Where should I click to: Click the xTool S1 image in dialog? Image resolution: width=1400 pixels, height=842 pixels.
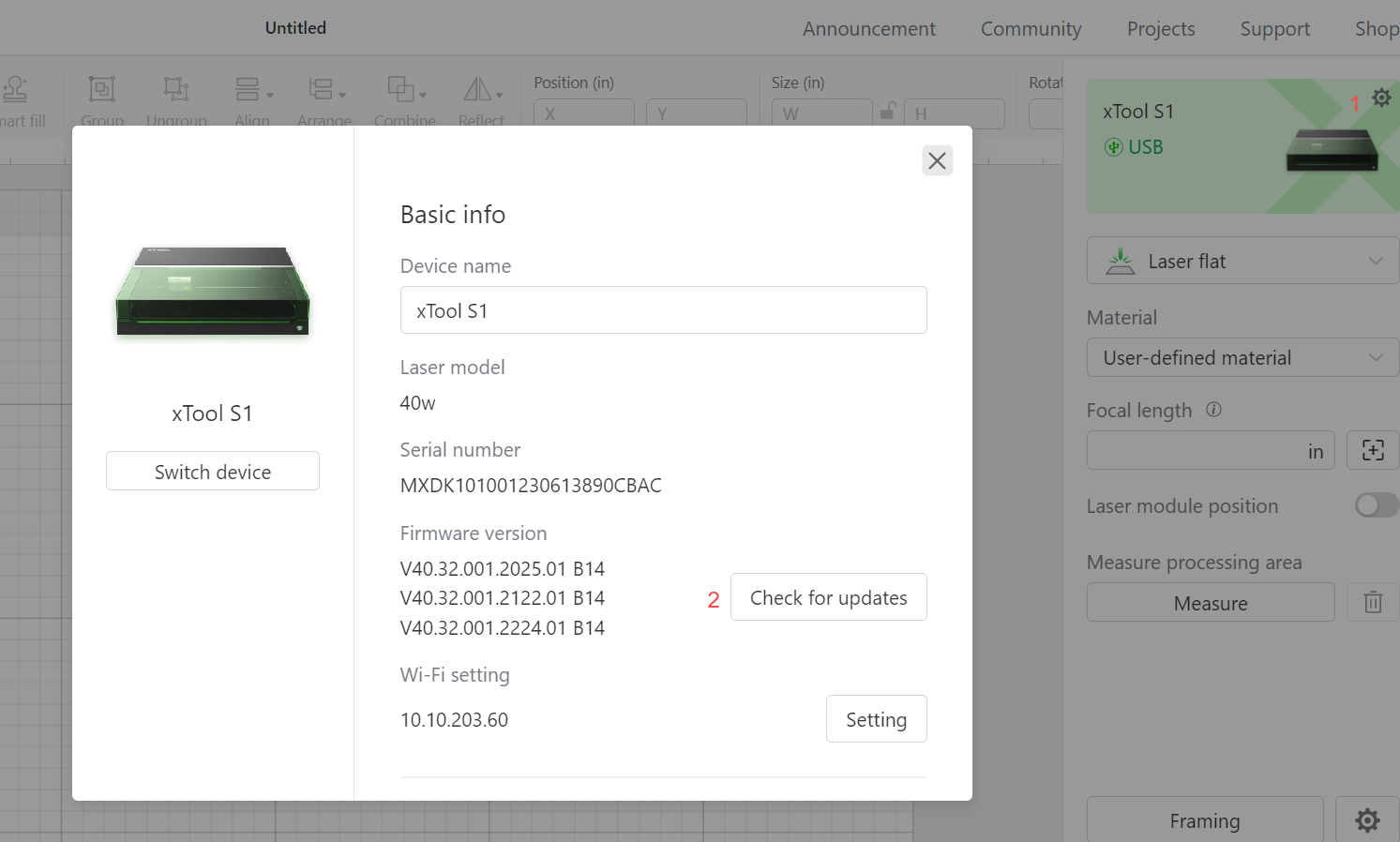[213, 292]
